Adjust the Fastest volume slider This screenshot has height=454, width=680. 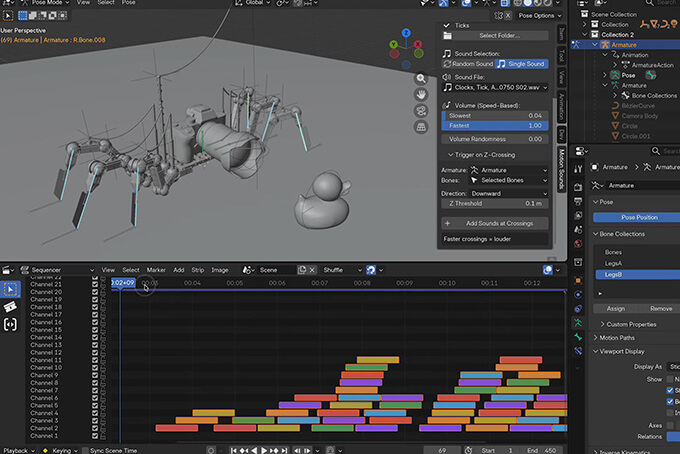click(x=494, y=125)
